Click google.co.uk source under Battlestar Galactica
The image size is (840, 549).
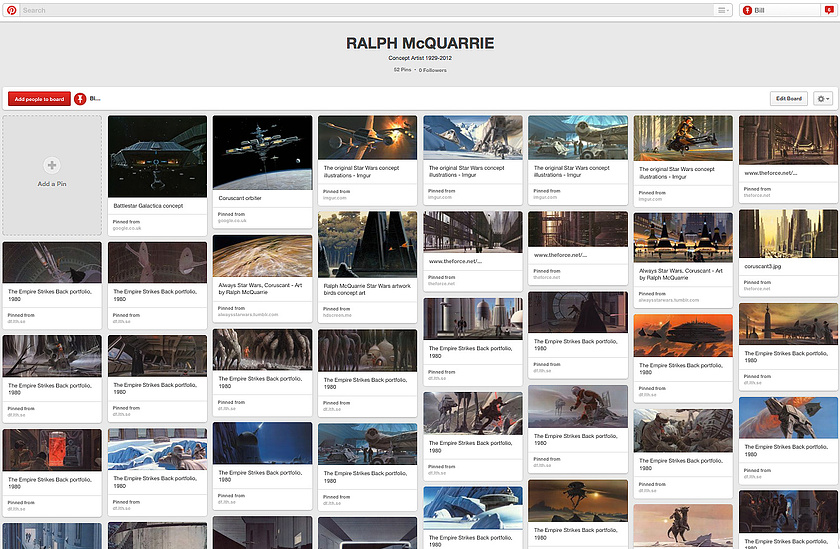[127, 228]
